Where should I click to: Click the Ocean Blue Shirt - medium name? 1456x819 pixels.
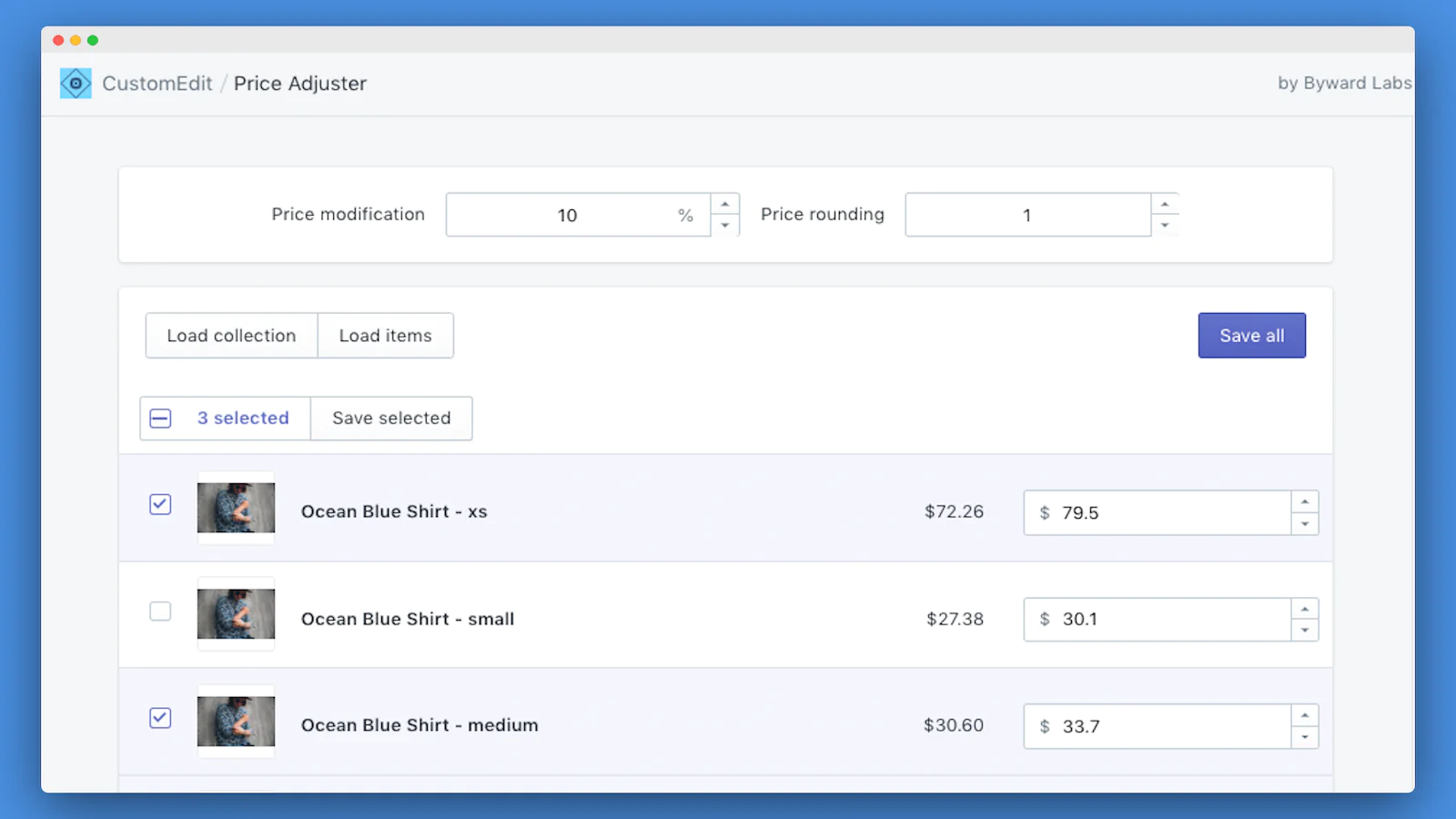click(420, 725)
